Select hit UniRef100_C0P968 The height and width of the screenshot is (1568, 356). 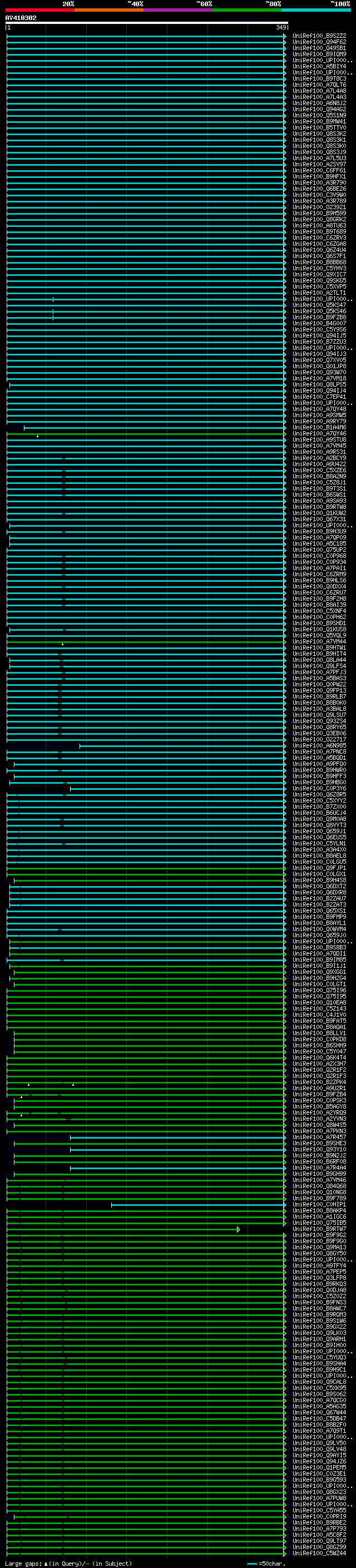[319, 556]
